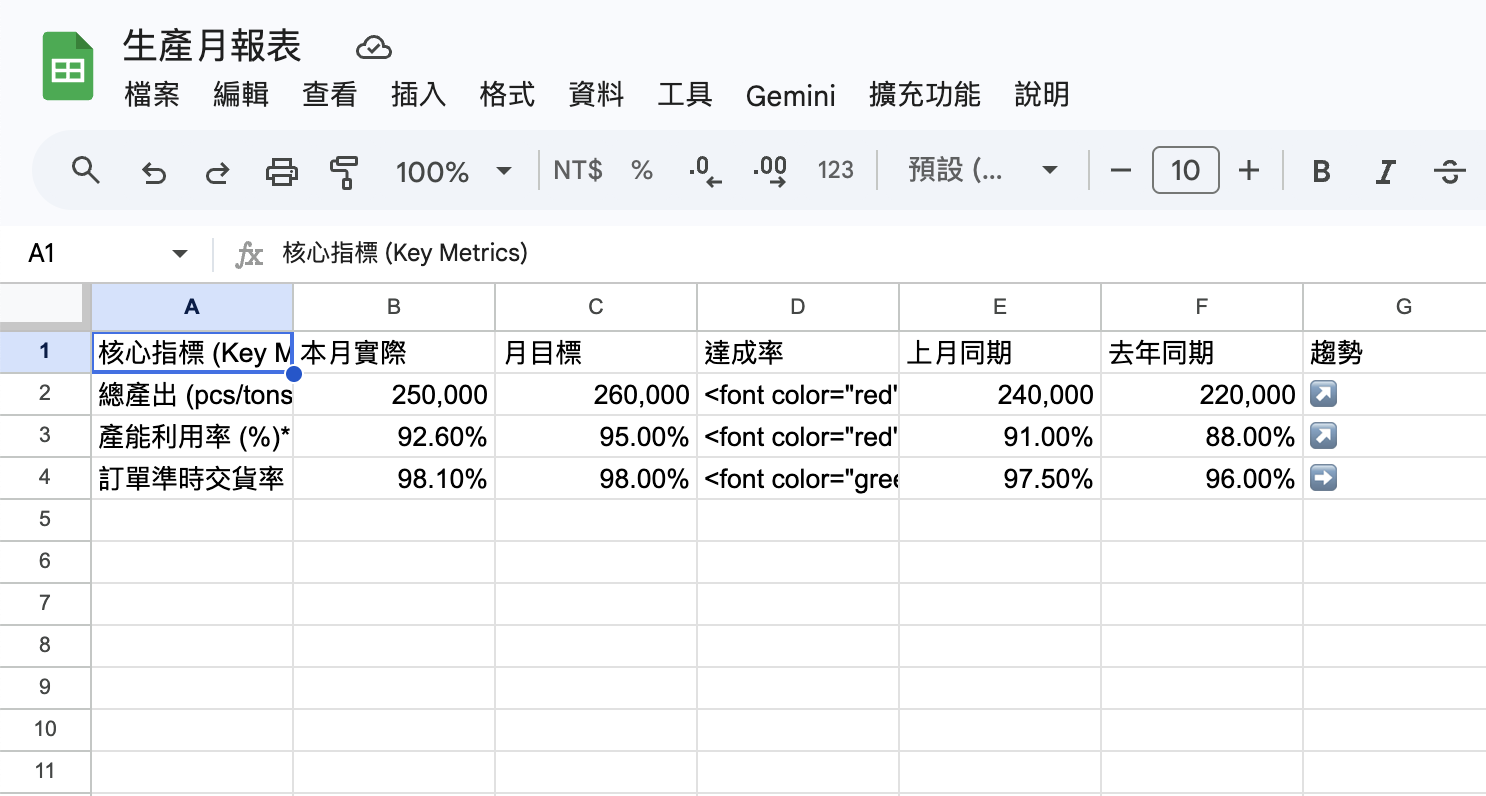Increase font size with the plus button
Image resolution: width=1486 pixels, height=796 pixels.
(x=1249, y=170)
